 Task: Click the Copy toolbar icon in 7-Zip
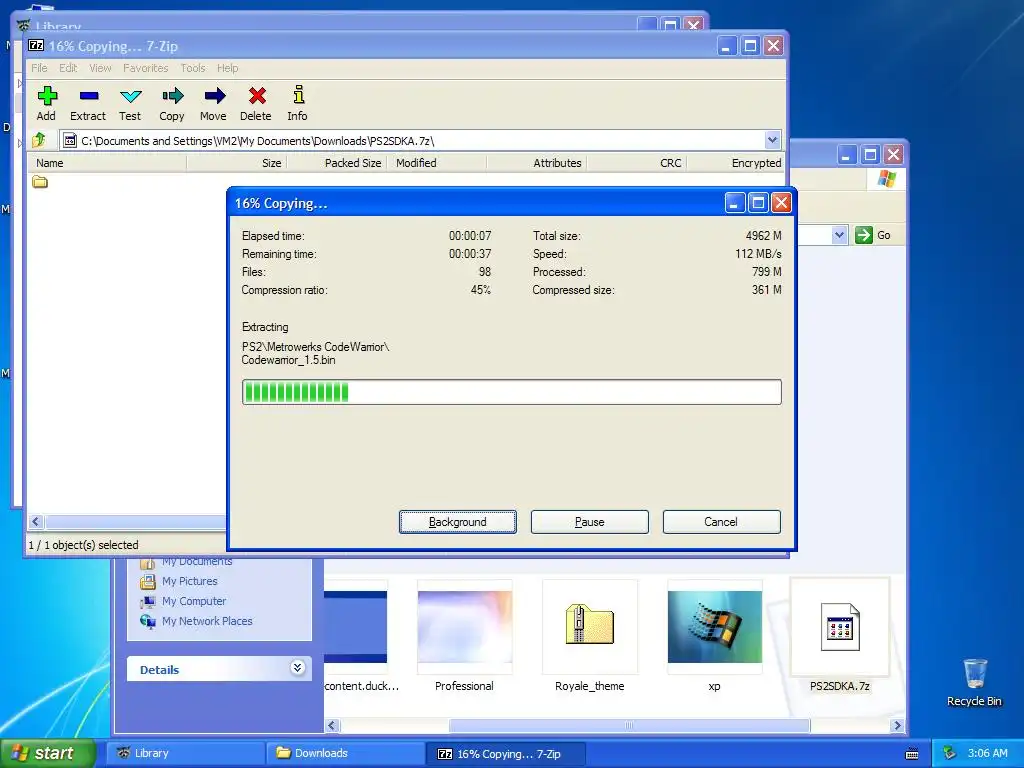[x=172, y=103]
